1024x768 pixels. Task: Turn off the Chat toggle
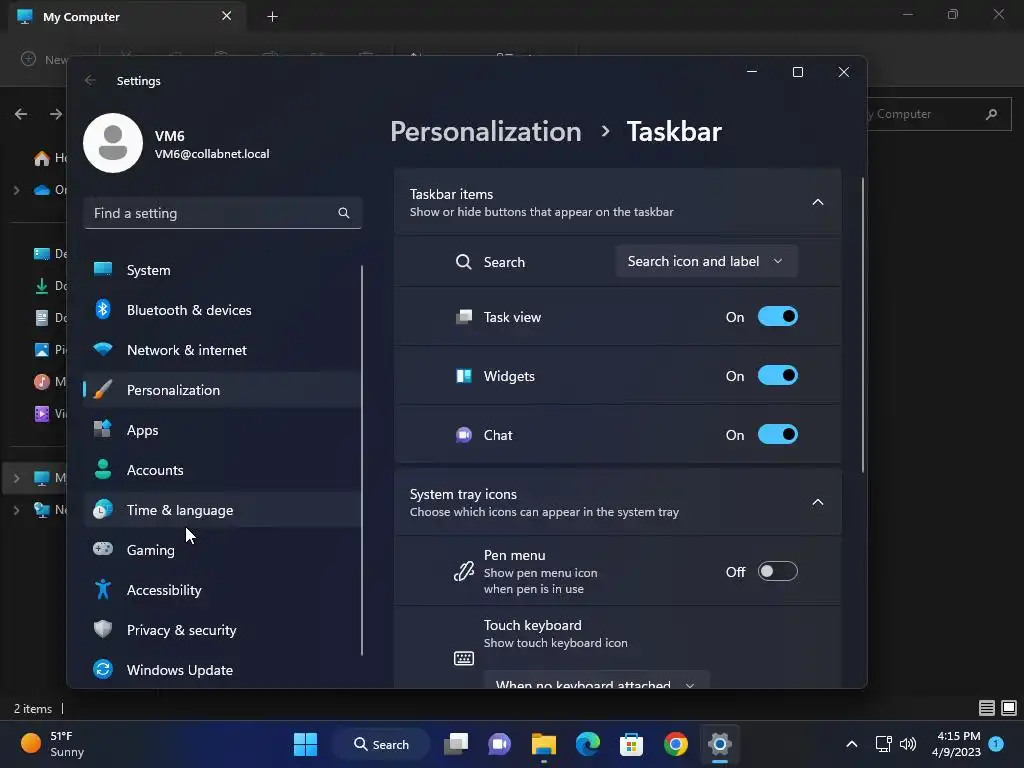777,434
